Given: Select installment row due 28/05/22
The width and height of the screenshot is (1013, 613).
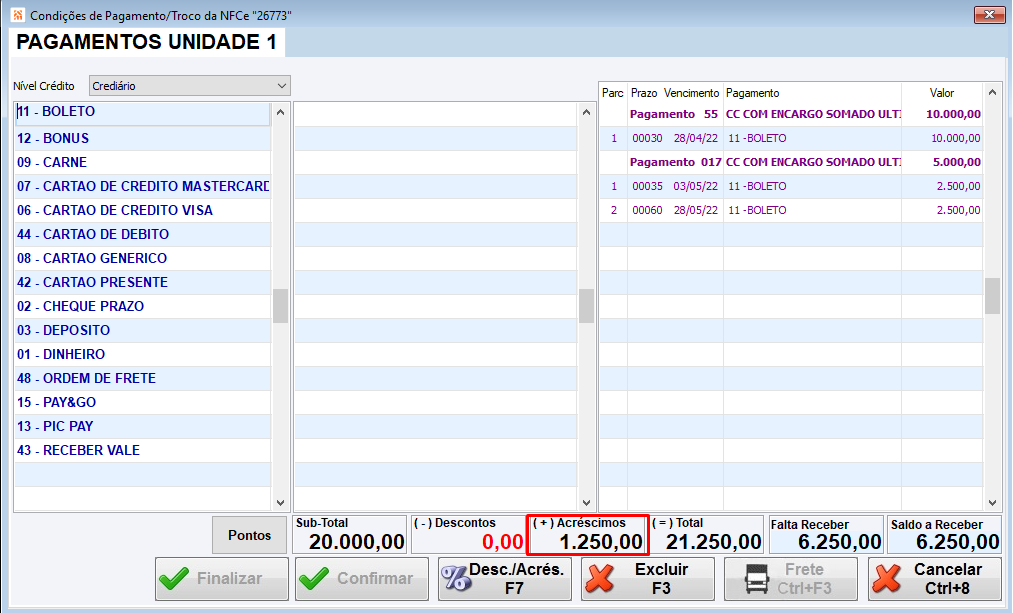Looking at the screenshot, I should (x=791, y=210).
